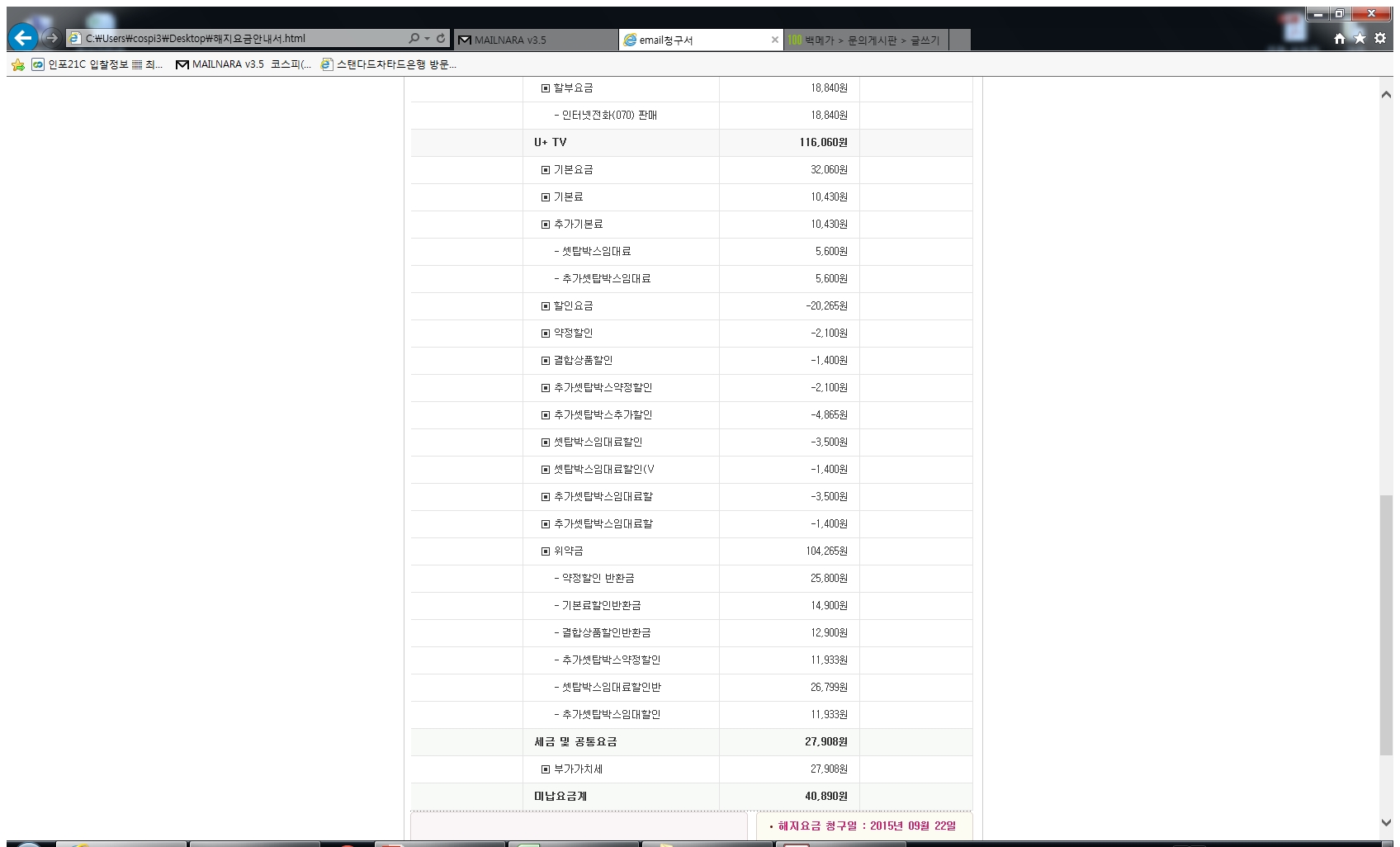Open Favorites star in top-right toolbar
Image resolution: width=1400 pixels, height=847 pixels.
tap(1360, 38)
